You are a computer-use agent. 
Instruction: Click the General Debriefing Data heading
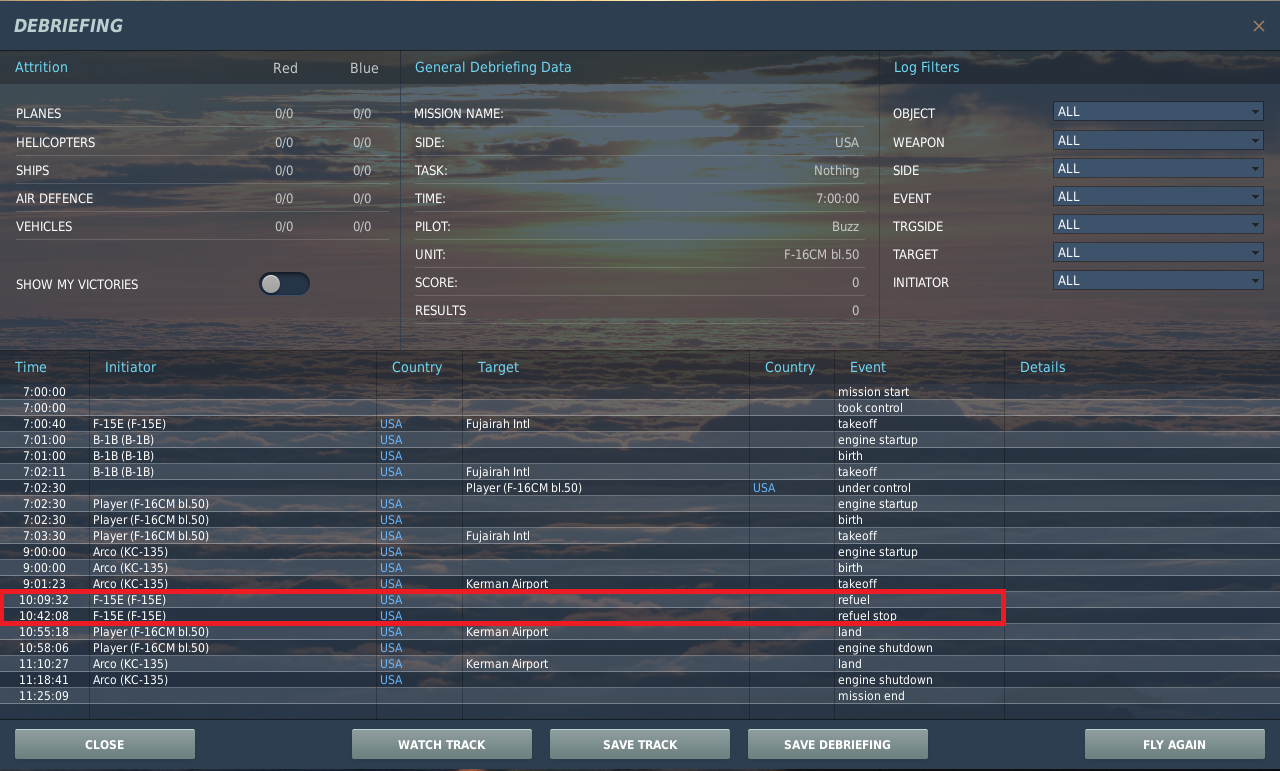click(x=493, y=67)
